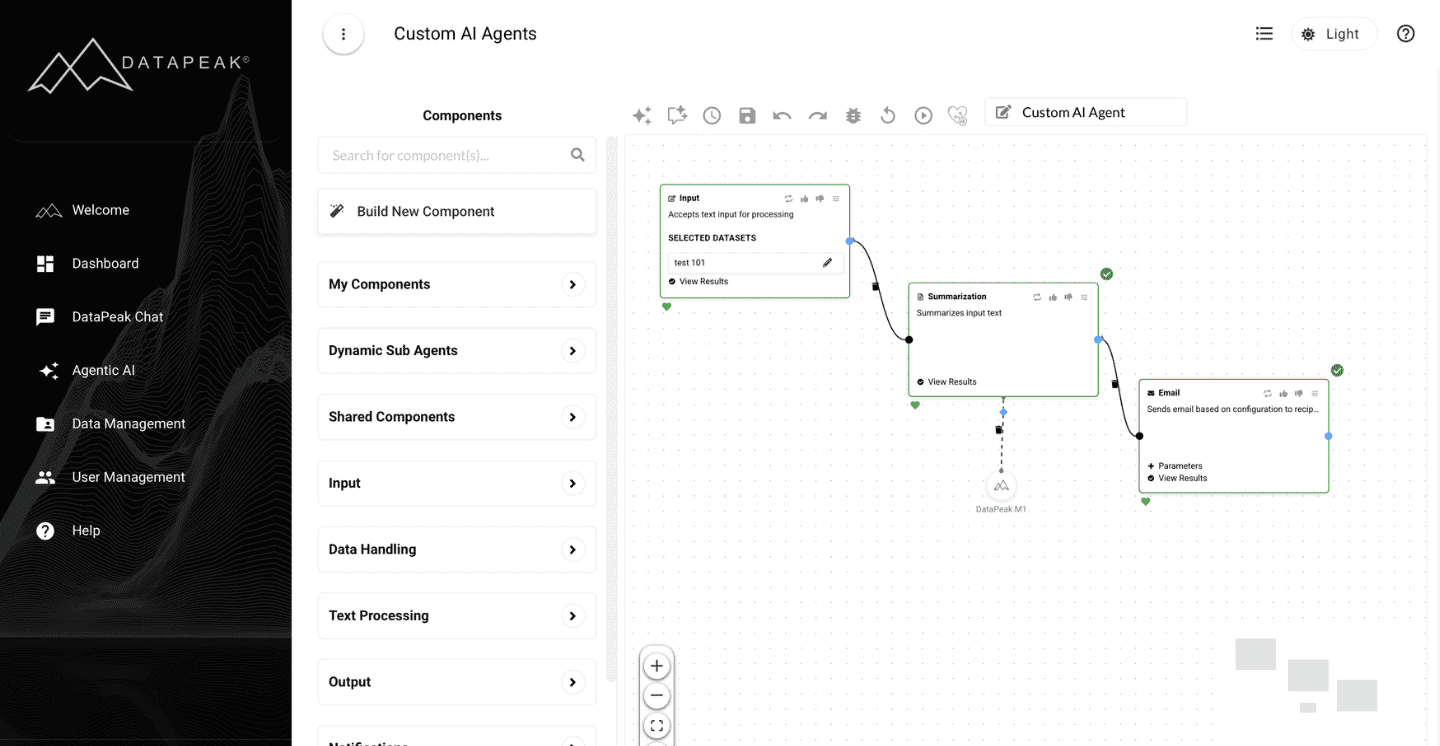1440x746 pixels.
Task: Go to Welcome in the sidebar
Action: click(83, 210)
